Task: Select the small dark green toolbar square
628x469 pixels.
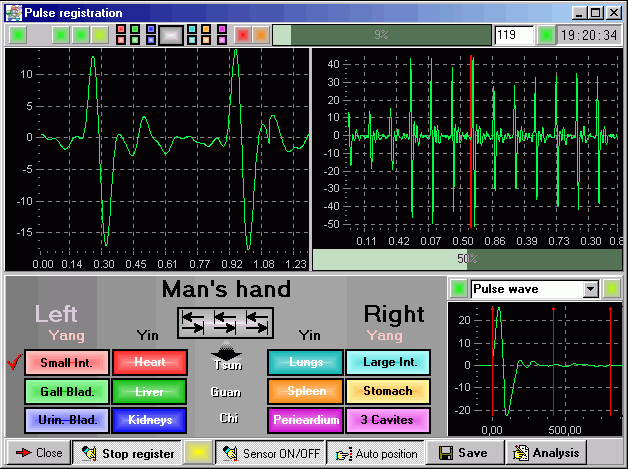Action: (x=135, y=29)
